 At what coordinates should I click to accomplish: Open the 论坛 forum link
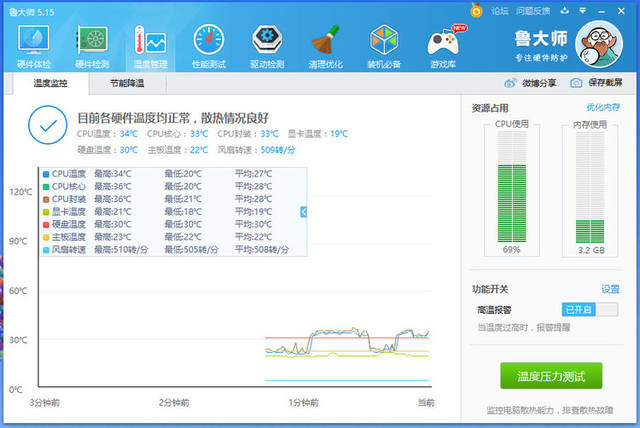tap(500, 11)
